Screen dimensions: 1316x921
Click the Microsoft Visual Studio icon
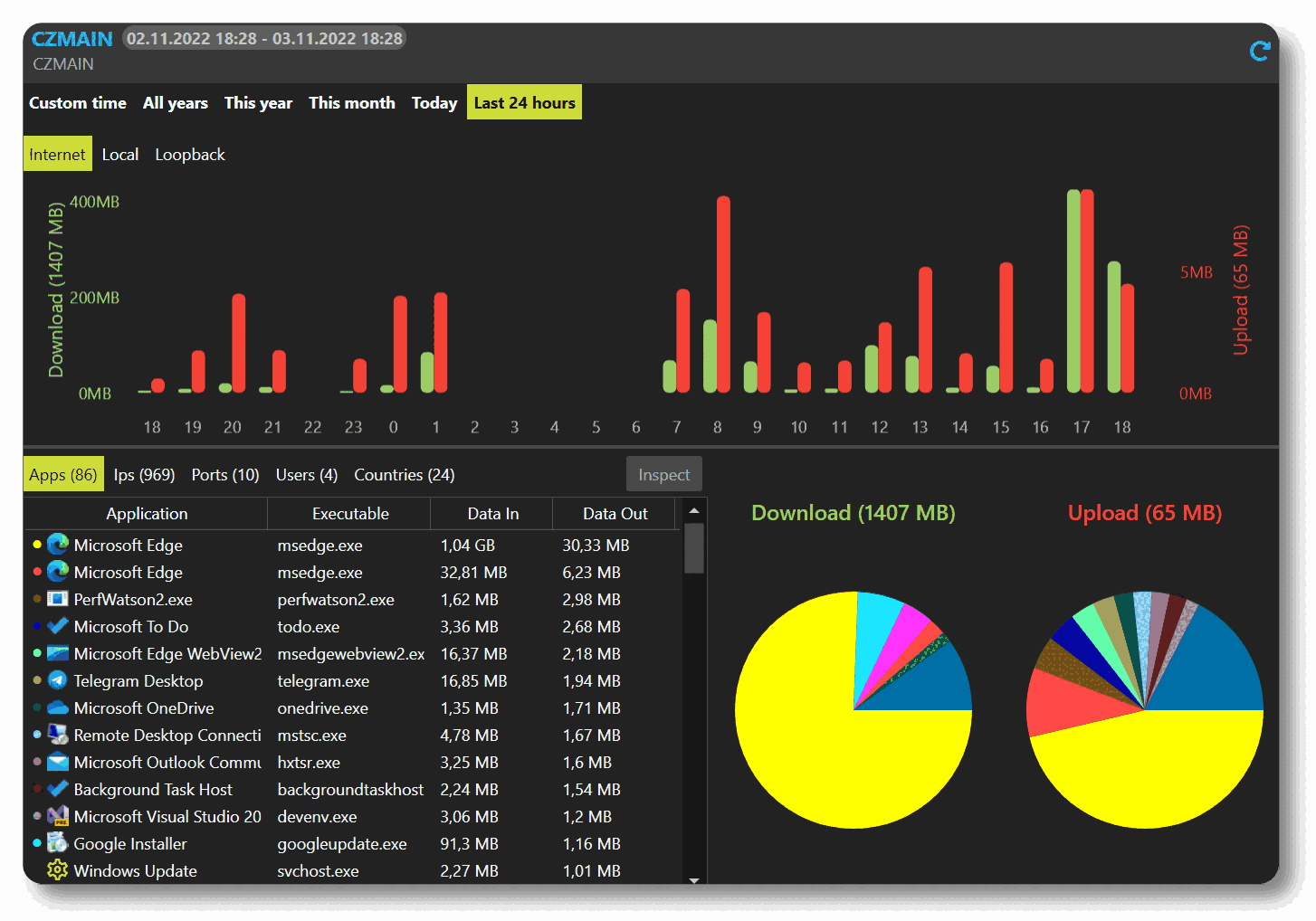pyautogui.click(x=57, y=816)
